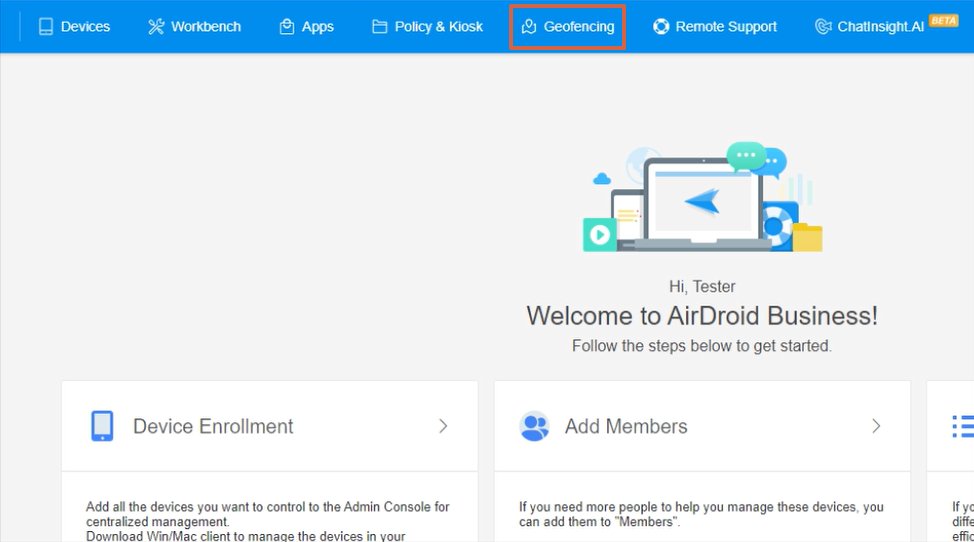Expand the Device Enrollment chevron arrow
This screenshot has height=542, width=974.
pyautogui.click(x=443, y=426)
